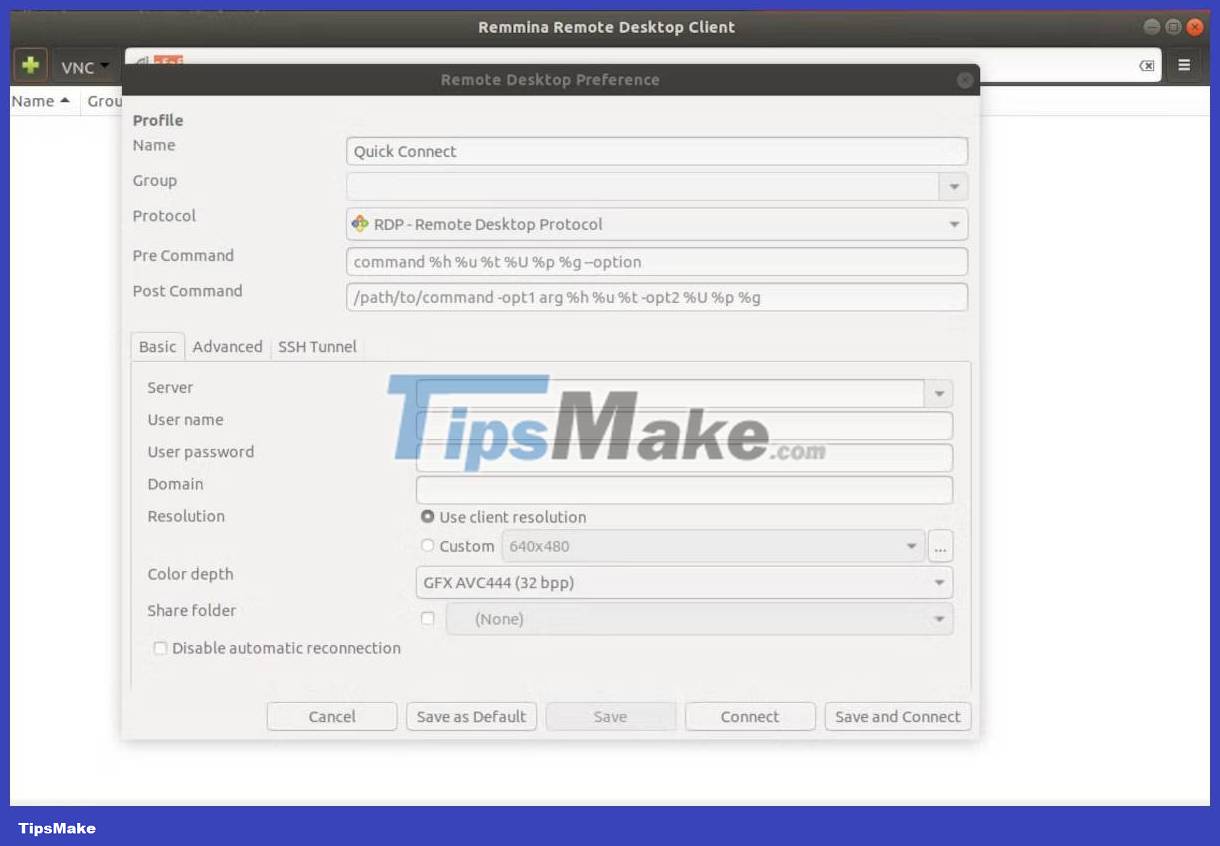This screenshot has height=846, width=1220.
Task: Open the Share folder (None) dropdown
Action: (x=699, y=619)
